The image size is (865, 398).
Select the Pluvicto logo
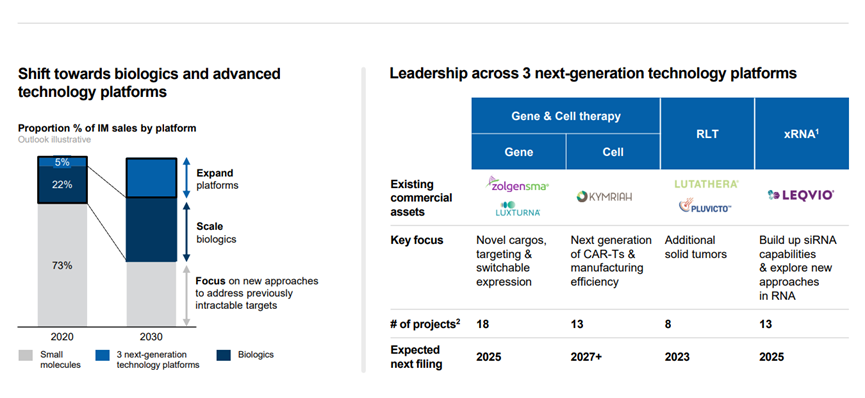705,207
